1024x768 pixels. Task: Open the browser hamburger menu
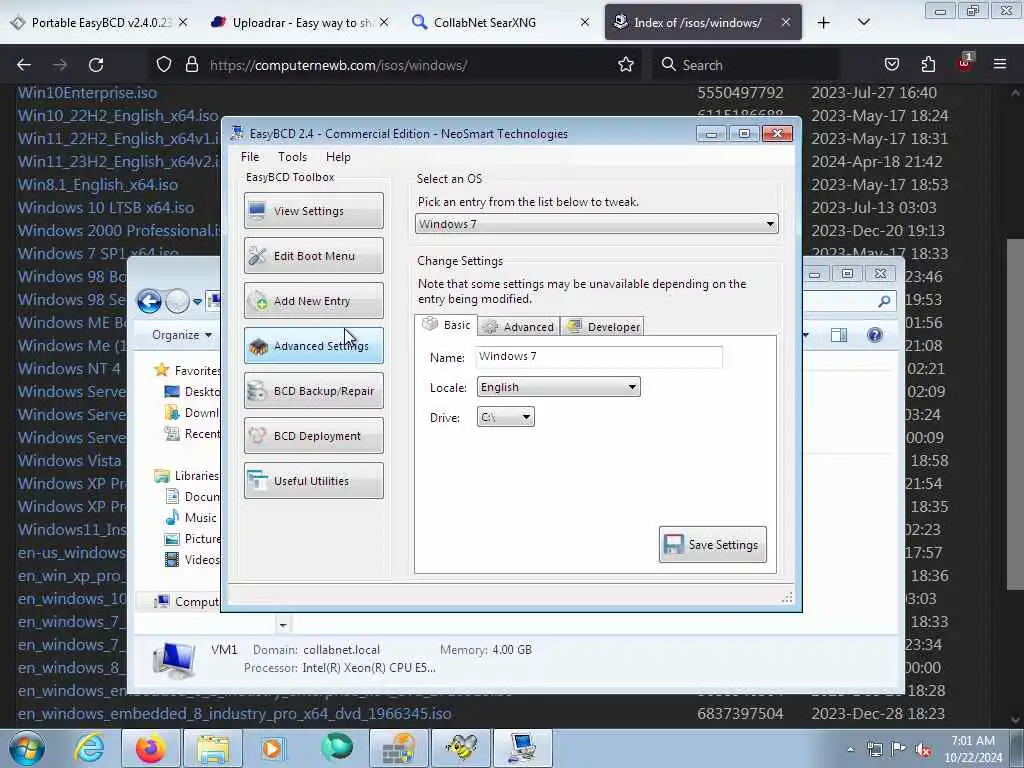1000,64
